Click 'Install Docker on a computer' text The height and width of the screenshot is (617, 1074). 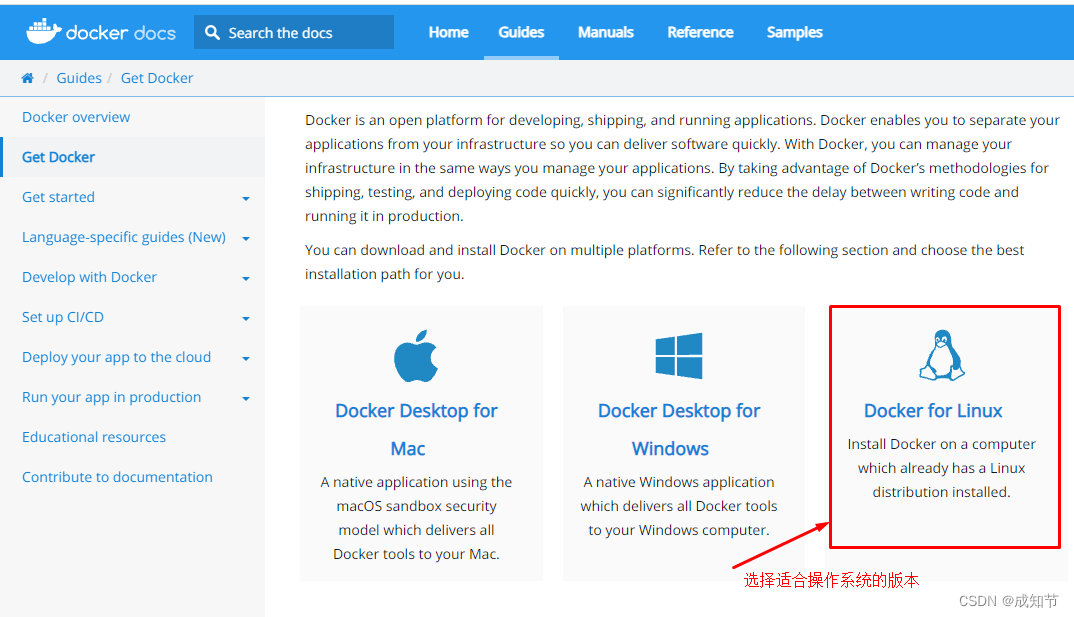pyautogui.click(x=941, y=444)
